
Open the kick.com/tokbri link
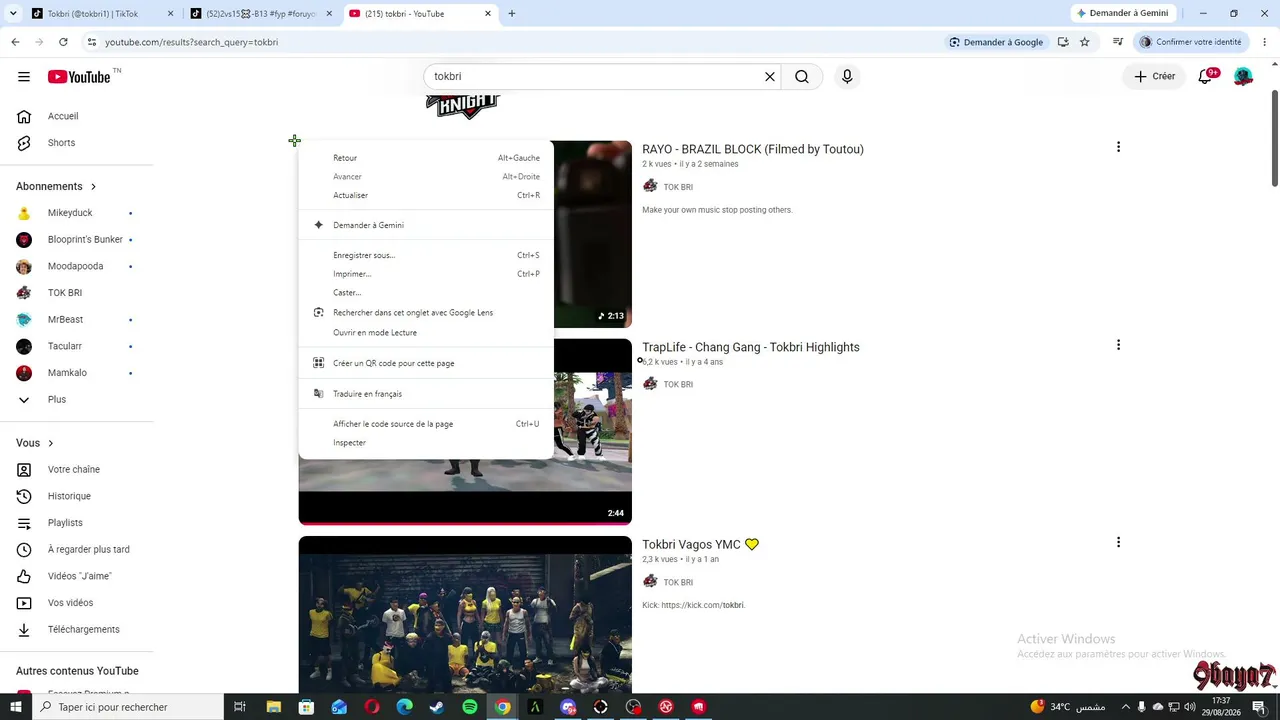(x=703, y=605)
